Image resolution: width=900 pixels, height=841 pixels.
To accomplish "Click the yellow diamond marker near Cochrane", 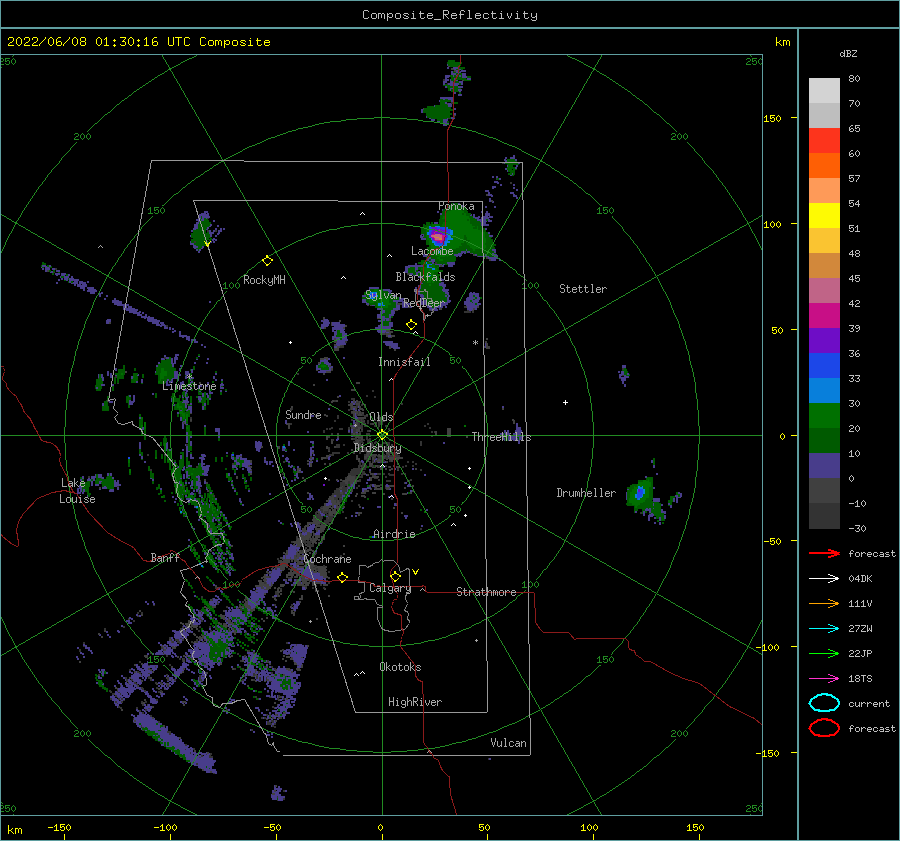I will (342, 577).
